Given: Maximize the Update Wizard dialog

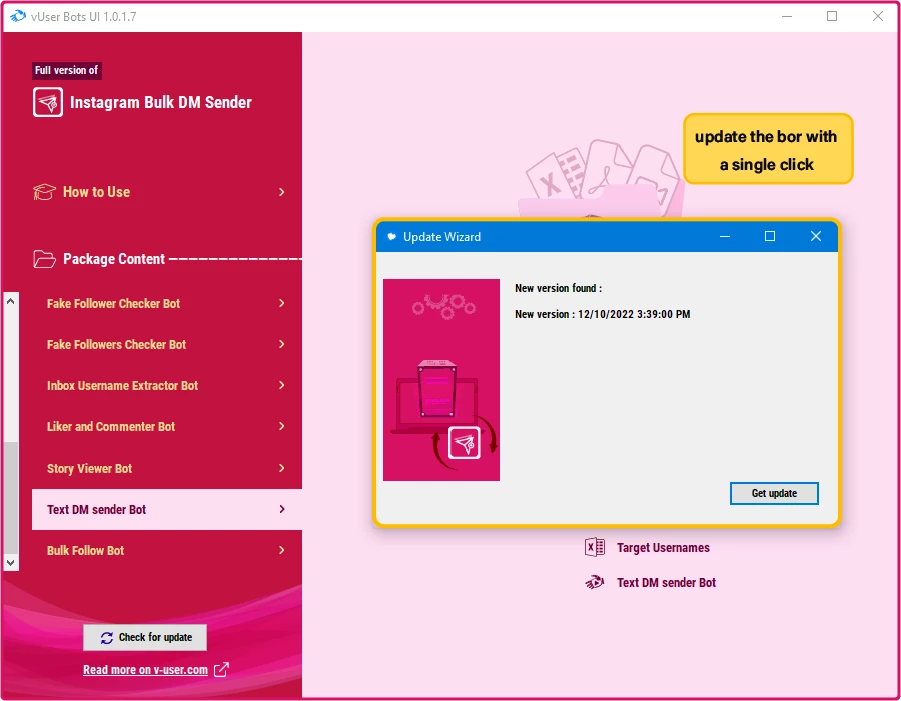Looking at the screenshot, I should (770, 236).
